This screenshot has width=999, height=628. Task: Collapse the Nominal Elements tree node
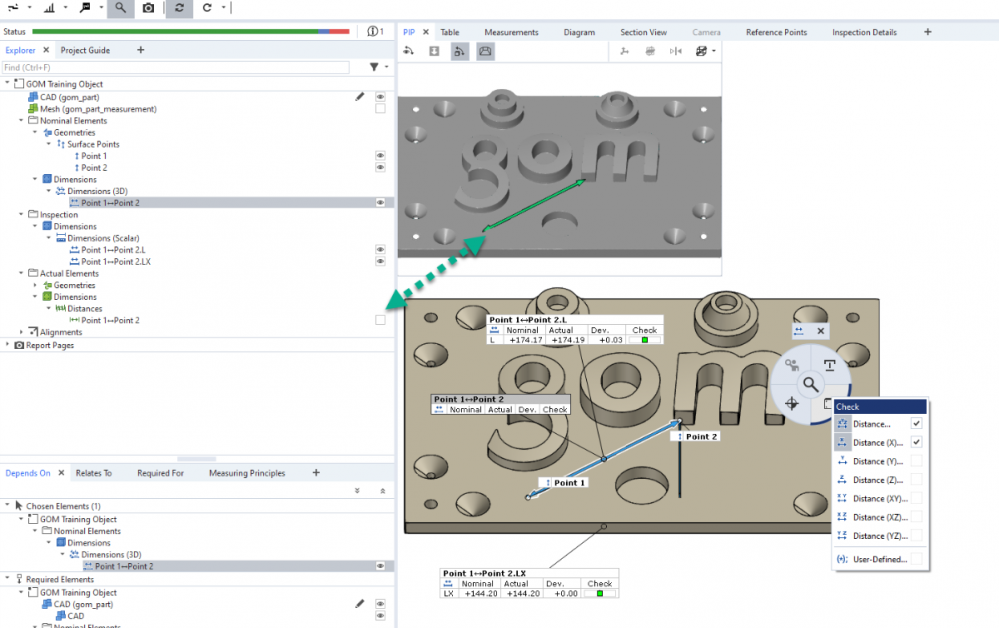point(21,121)
